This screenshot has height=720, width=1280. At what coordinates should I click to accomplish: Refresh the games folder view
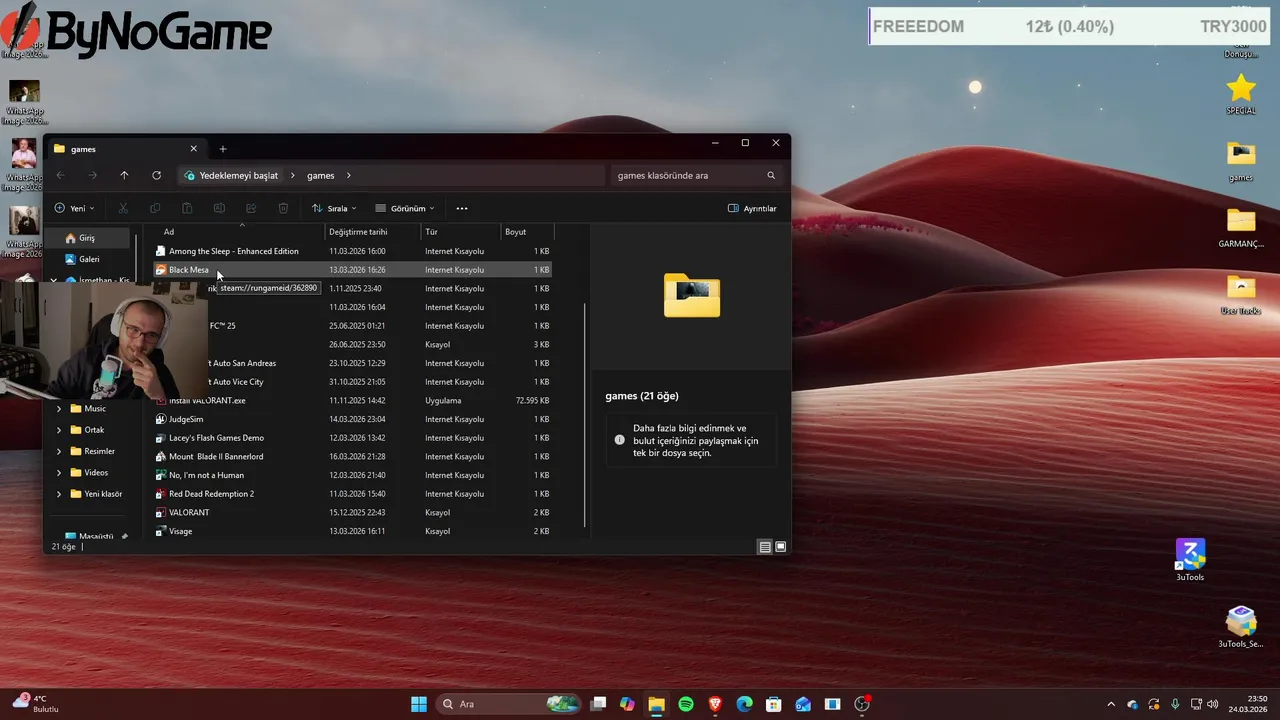pos(156,175)
